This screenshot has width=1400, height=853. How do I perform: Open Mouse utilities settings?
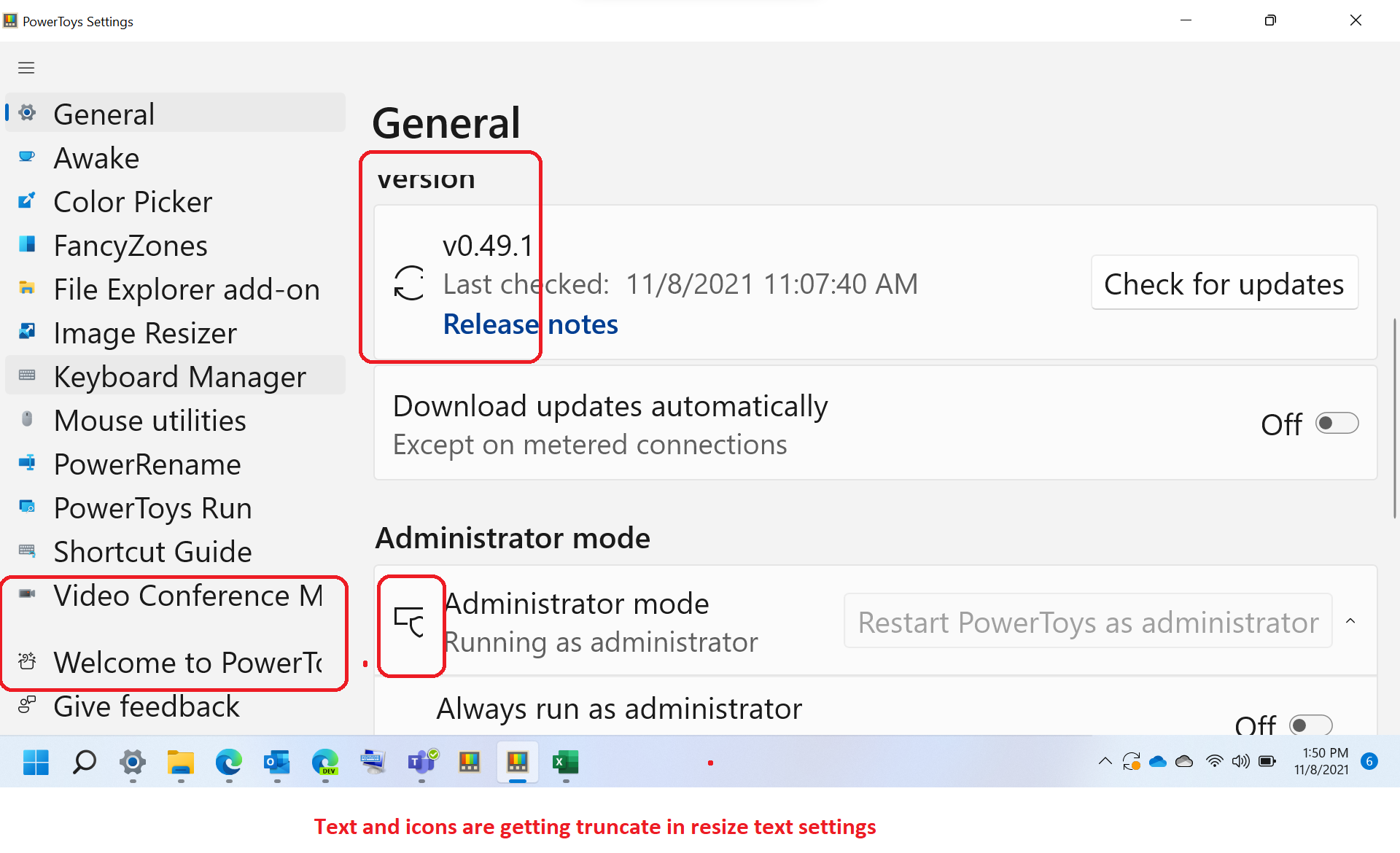[x=27, y=419]
